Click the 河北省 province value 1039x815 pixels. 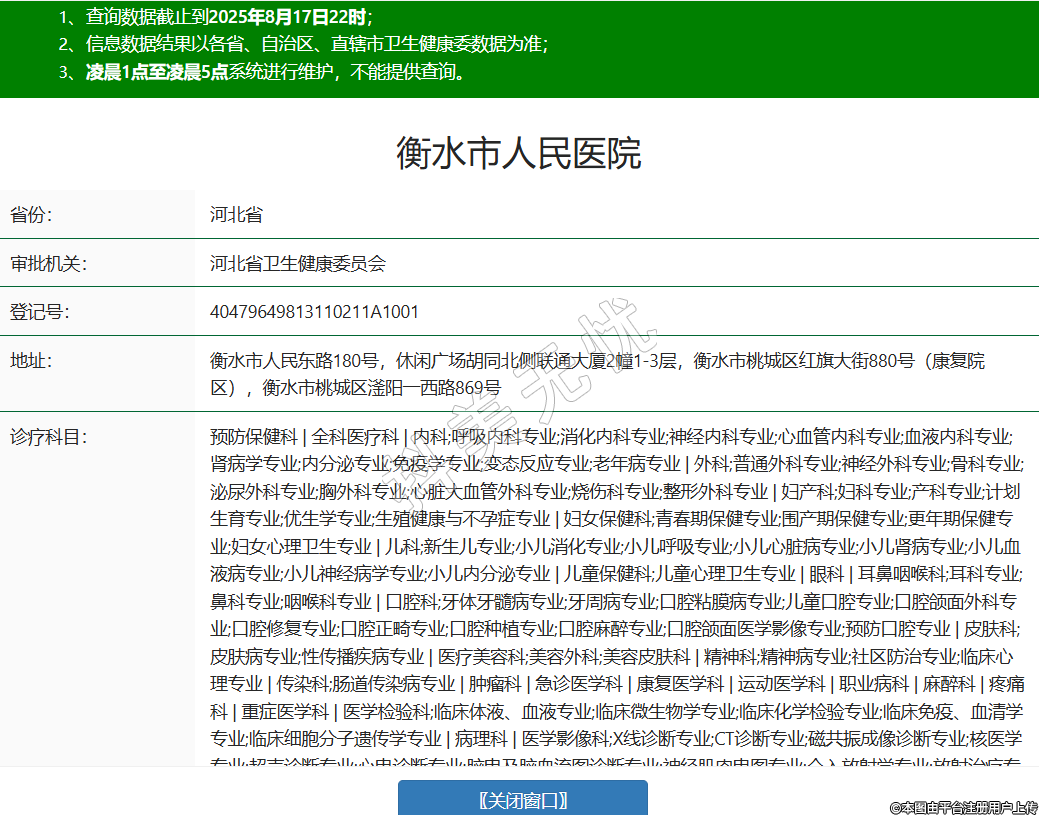point(236,215)
